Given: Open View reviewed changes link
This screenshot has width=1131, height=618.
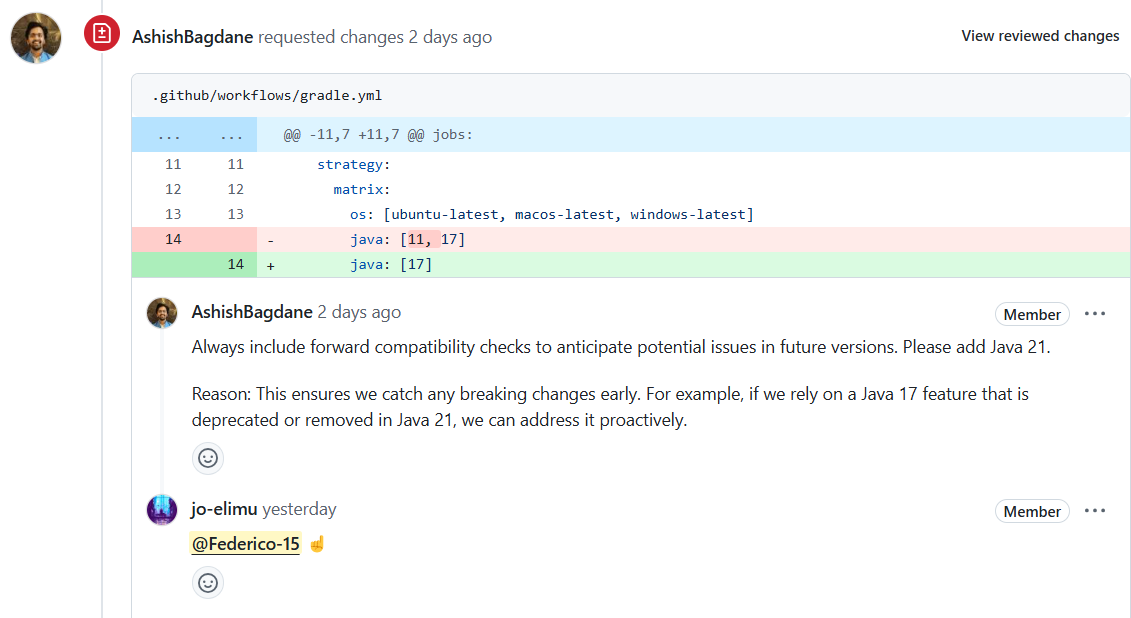Looking at the screenshot, I should 1040,36.
